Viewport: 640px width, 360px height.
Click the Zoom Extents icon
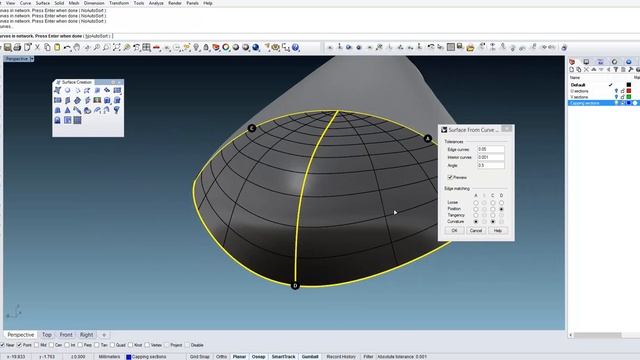[x=116, y=47]
